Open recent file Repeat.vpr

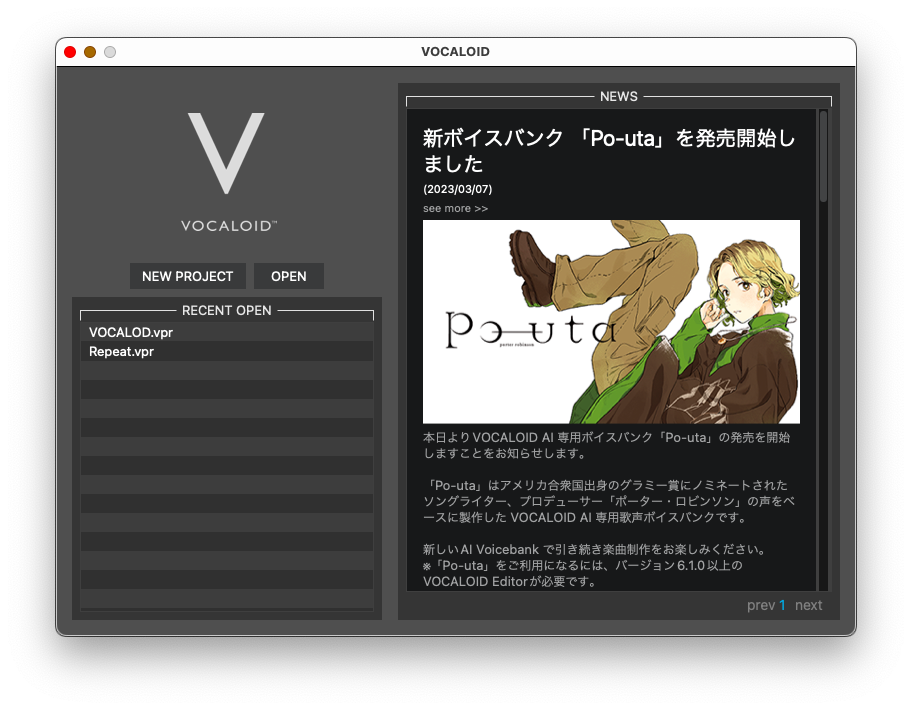point(227,351)
